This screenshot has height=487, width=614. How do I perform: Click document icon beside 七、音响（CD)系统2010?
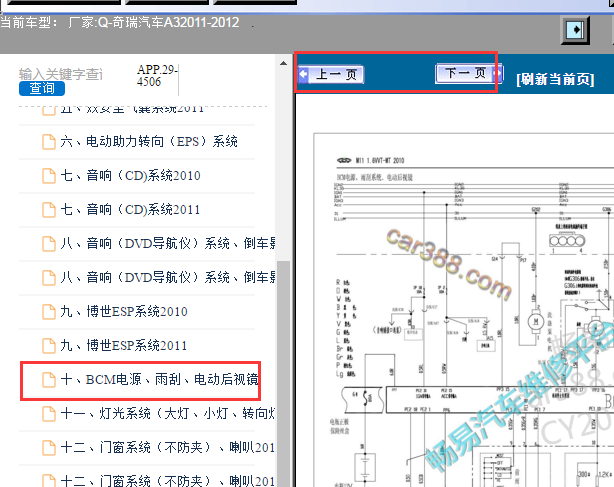[49, 176]
